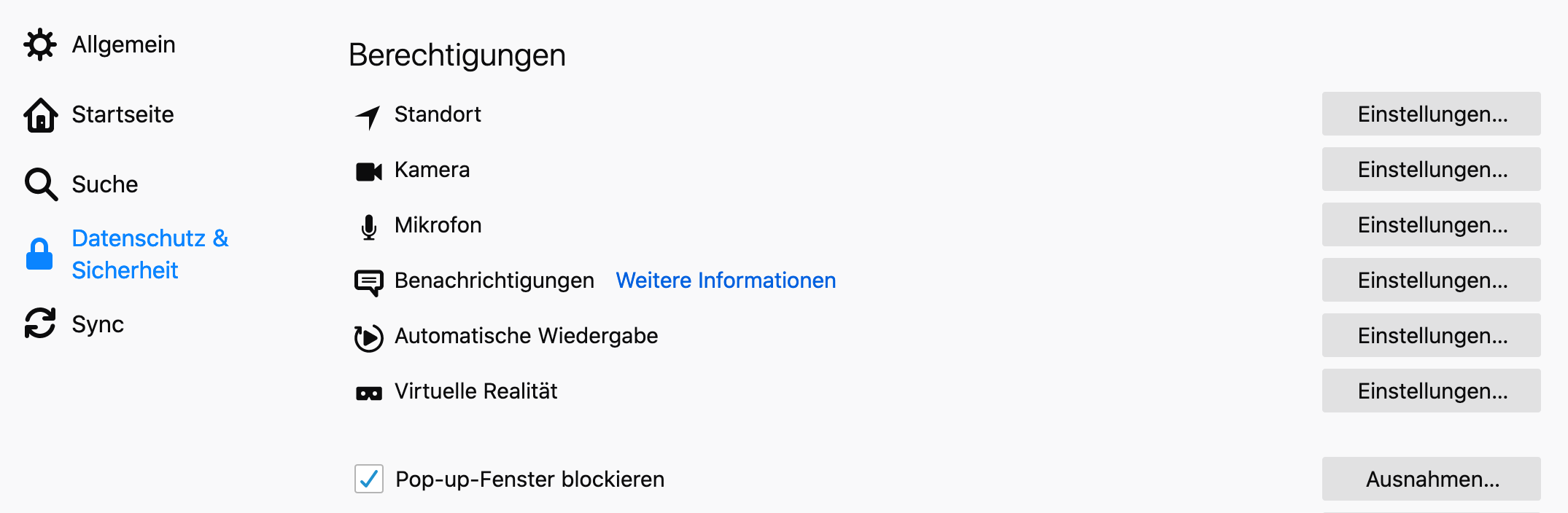Click the Sync arrows icon
Screen dimensions: 1568x513
click(x=40, y=324)
